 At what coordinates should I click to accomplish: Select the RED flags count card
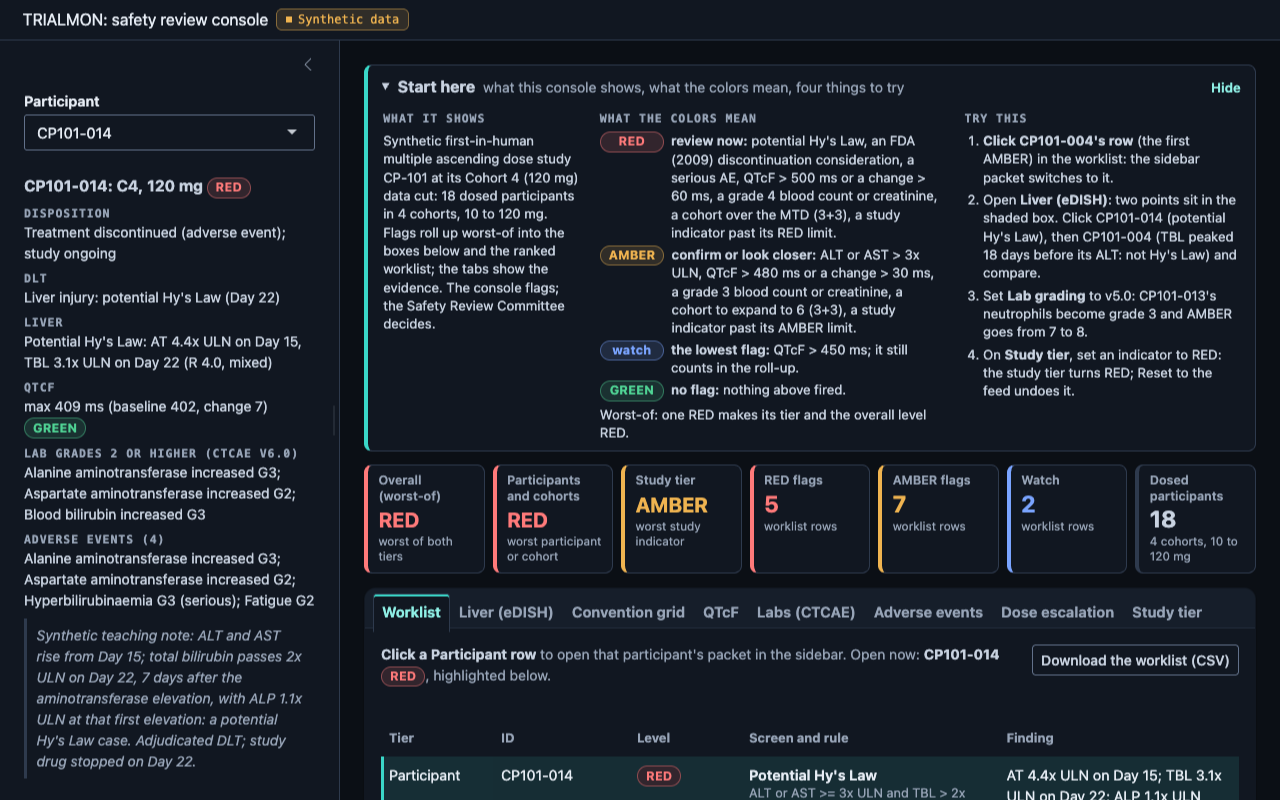point(810,519)
